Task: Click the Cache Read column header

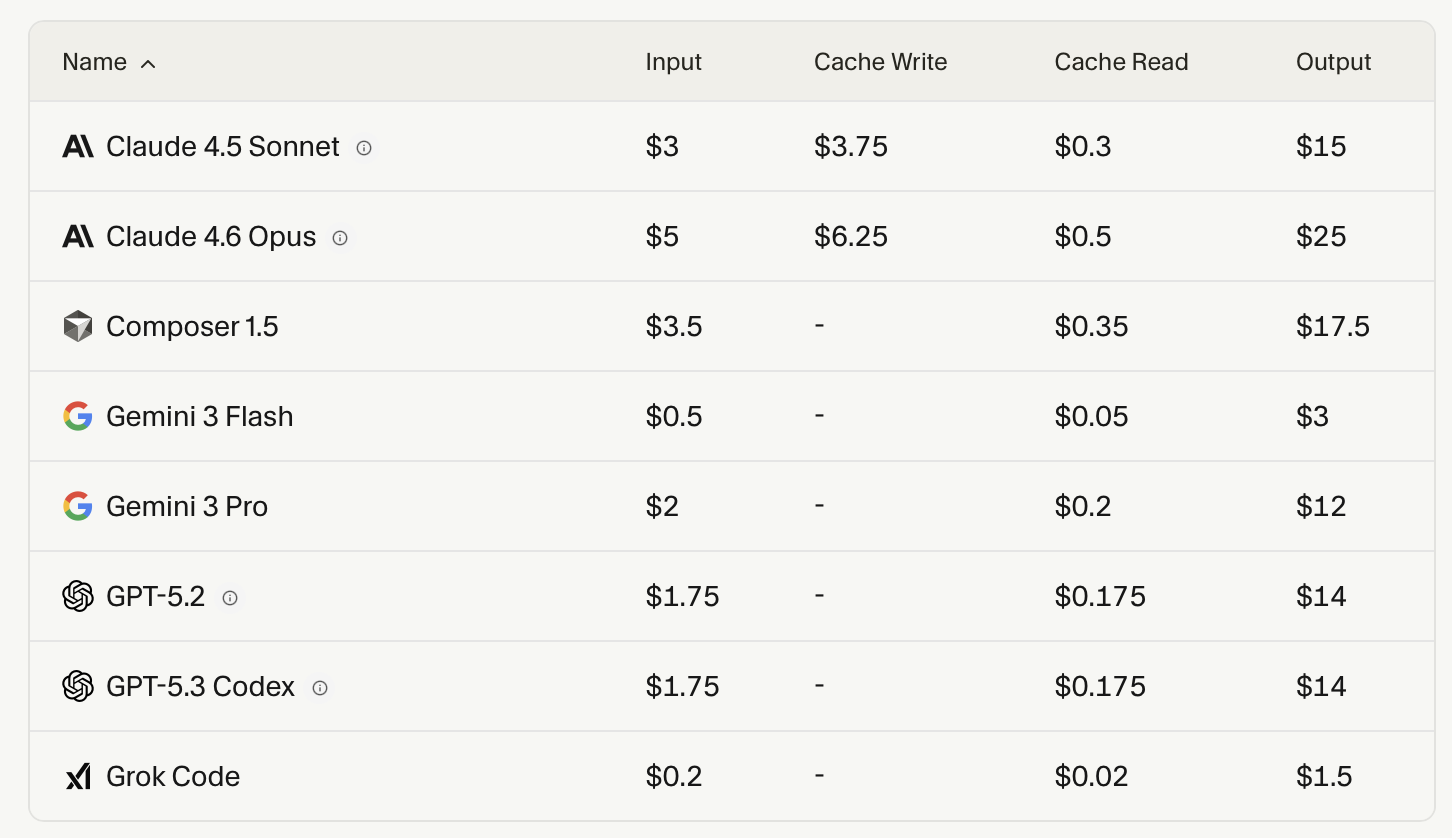Action: [x=1121, y=62]
